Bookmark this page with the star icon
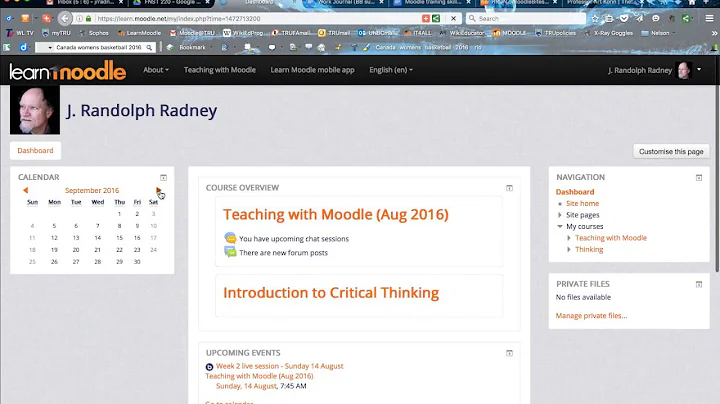720x404 pixels. pyautogui.click(x=595, y=18)
